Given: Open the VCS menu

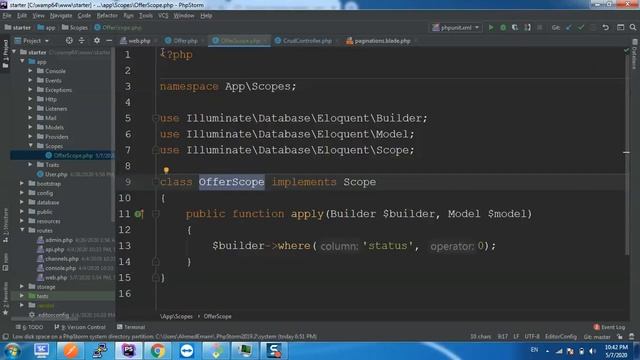Looking at the screenshot, I should coord(163,16).
